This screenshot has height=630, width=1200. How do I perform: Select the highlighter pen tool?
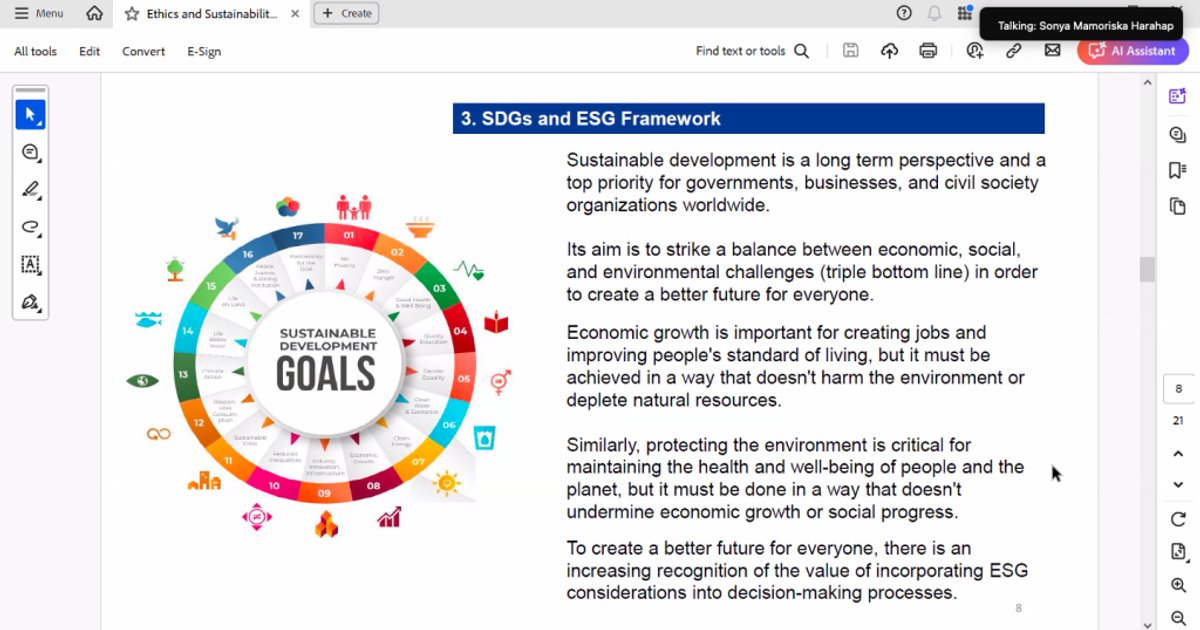click(x=30, y=189)
